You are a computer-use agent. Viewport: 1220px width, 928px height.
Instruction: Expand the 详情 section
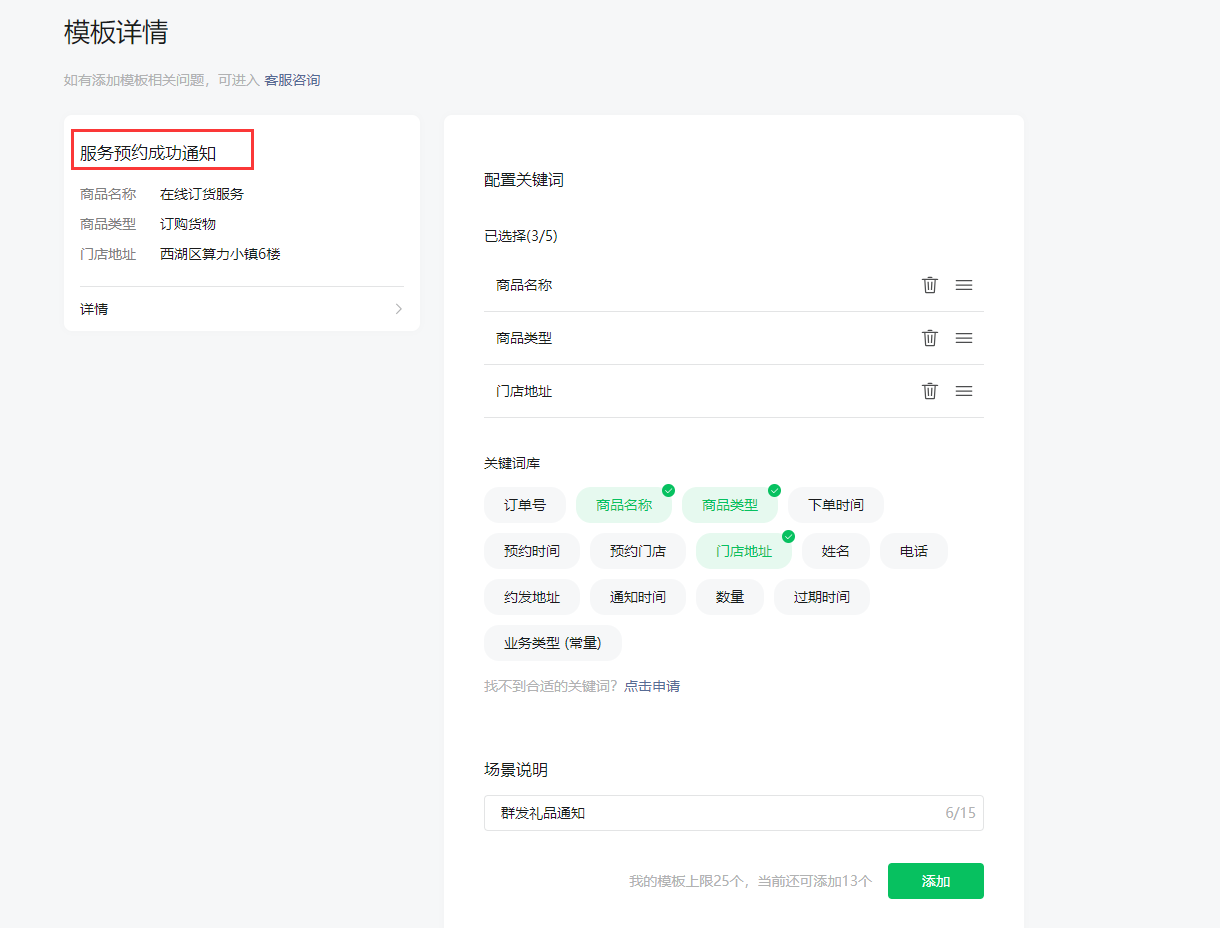point(240,308)
